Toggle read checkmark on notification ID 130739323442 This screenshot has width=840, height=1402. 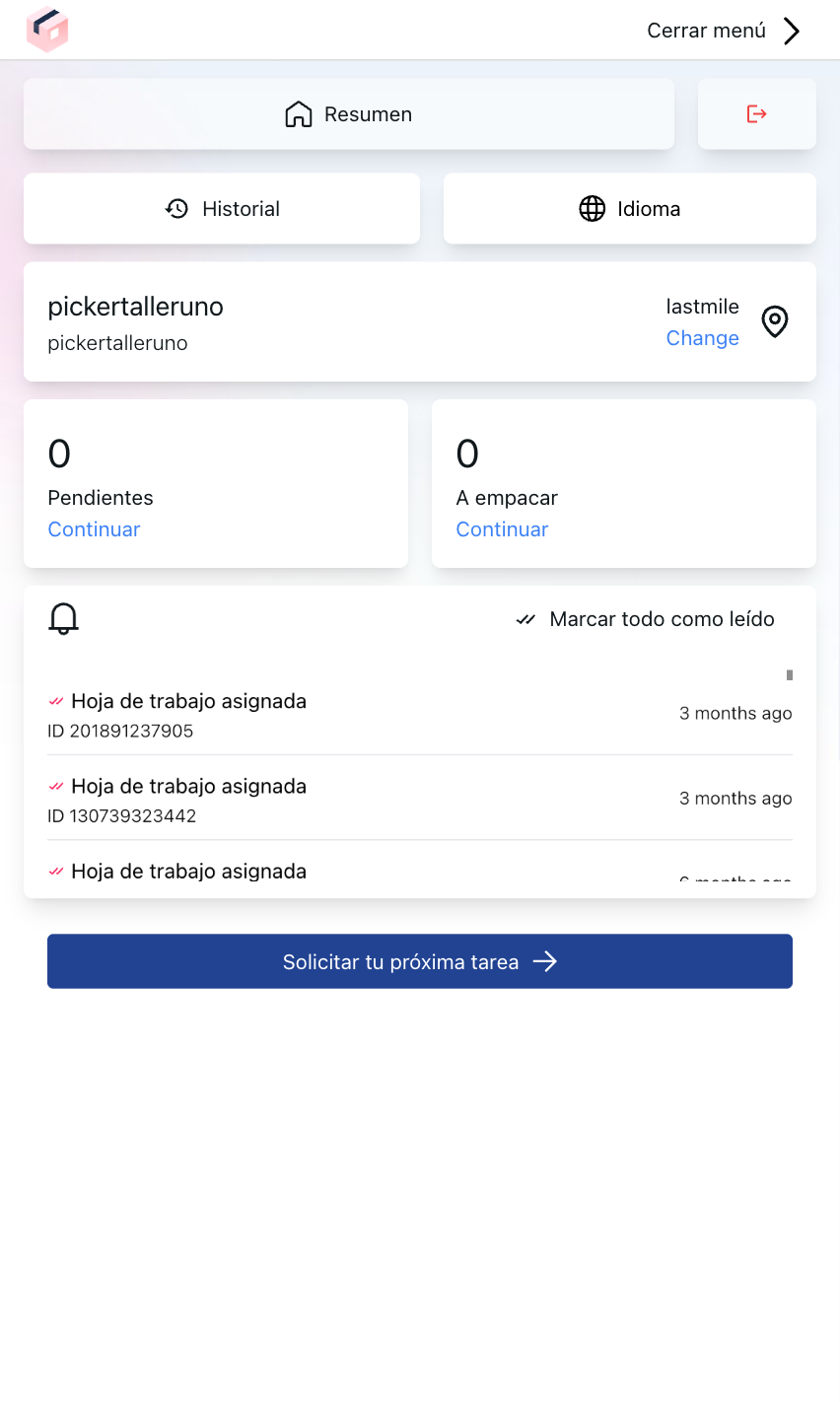pos(58,785)
